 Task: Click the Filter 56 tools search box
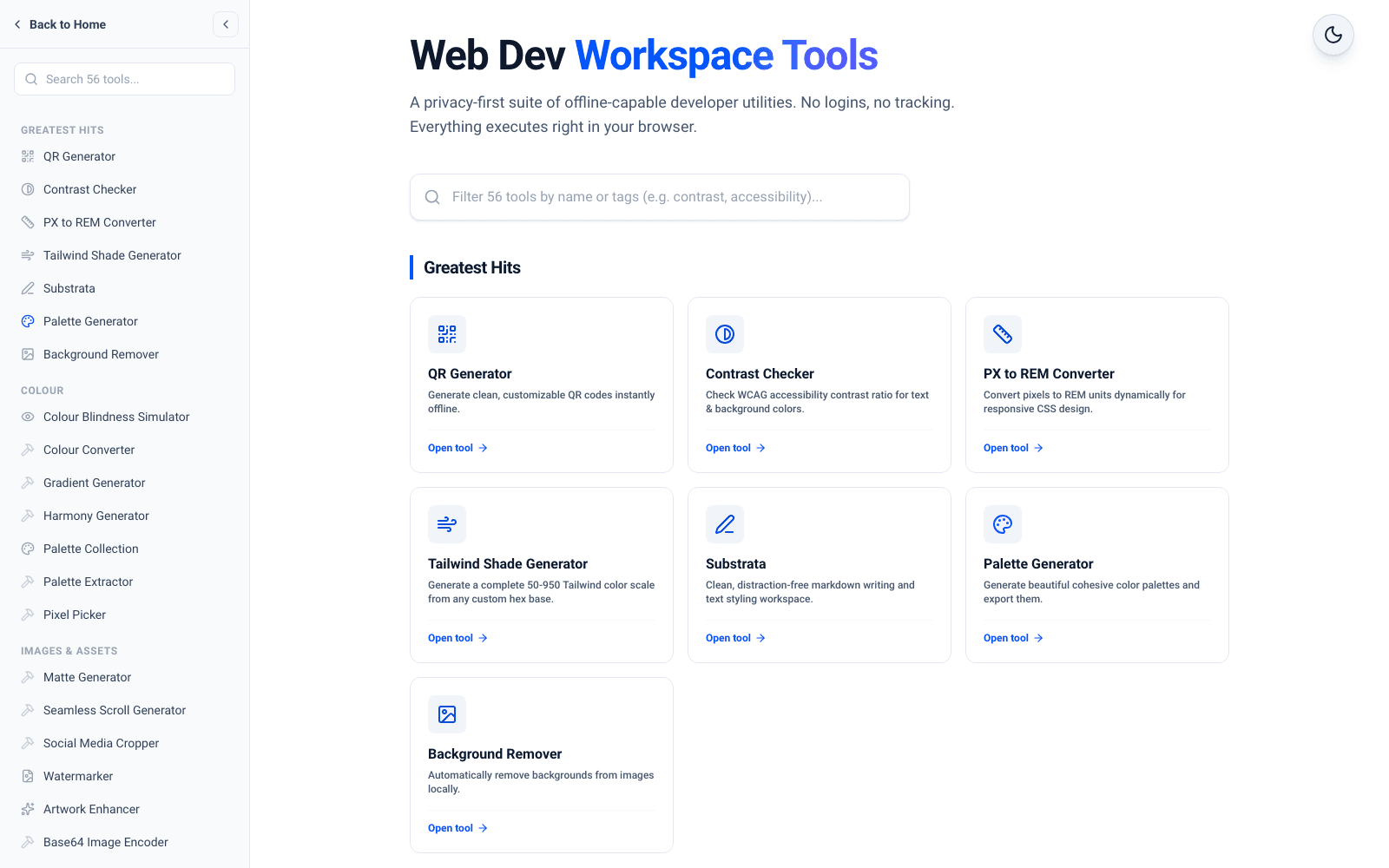[x=660, y=197]
